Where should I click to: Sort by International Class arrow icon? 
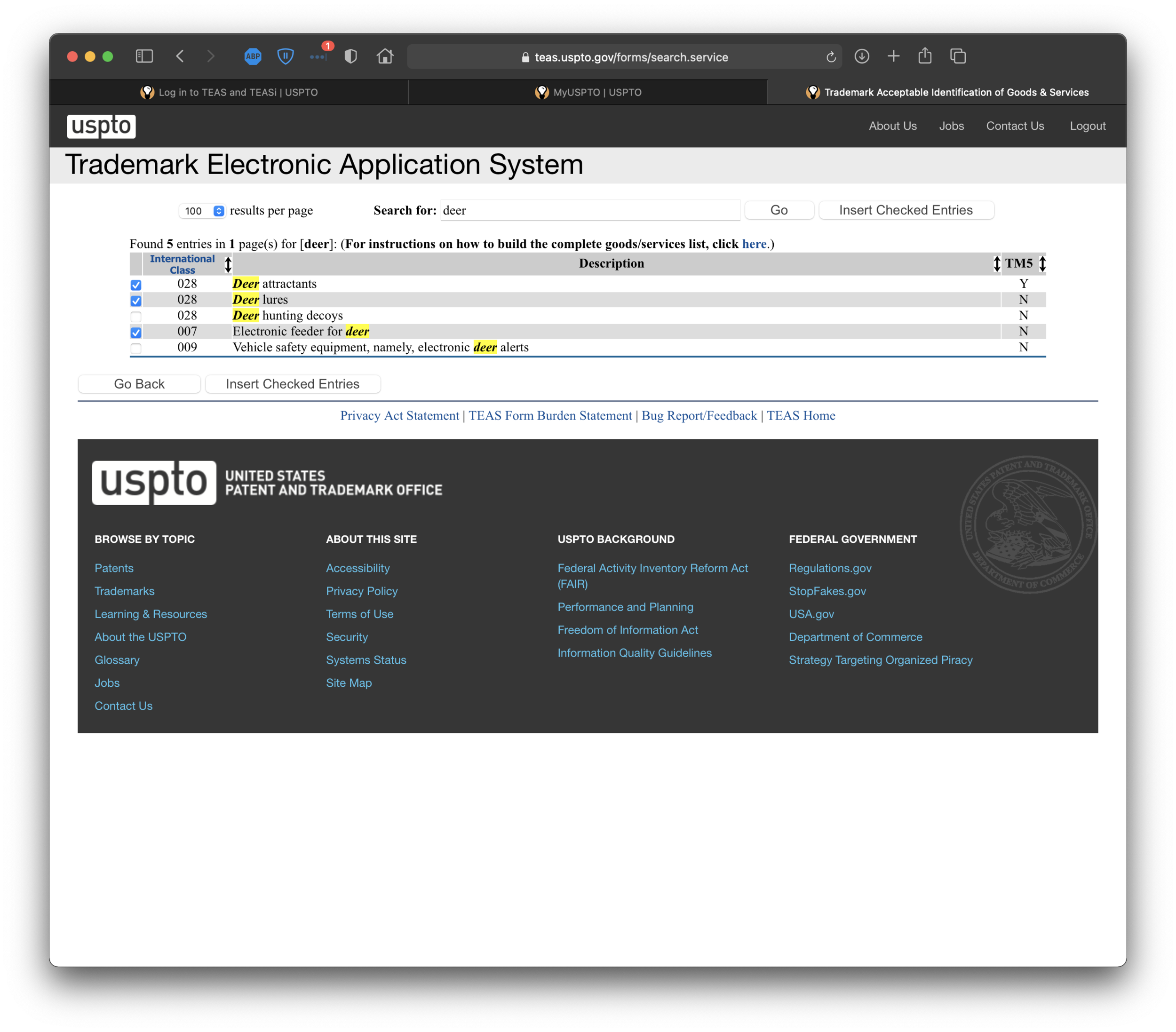[x=228, y=264]
